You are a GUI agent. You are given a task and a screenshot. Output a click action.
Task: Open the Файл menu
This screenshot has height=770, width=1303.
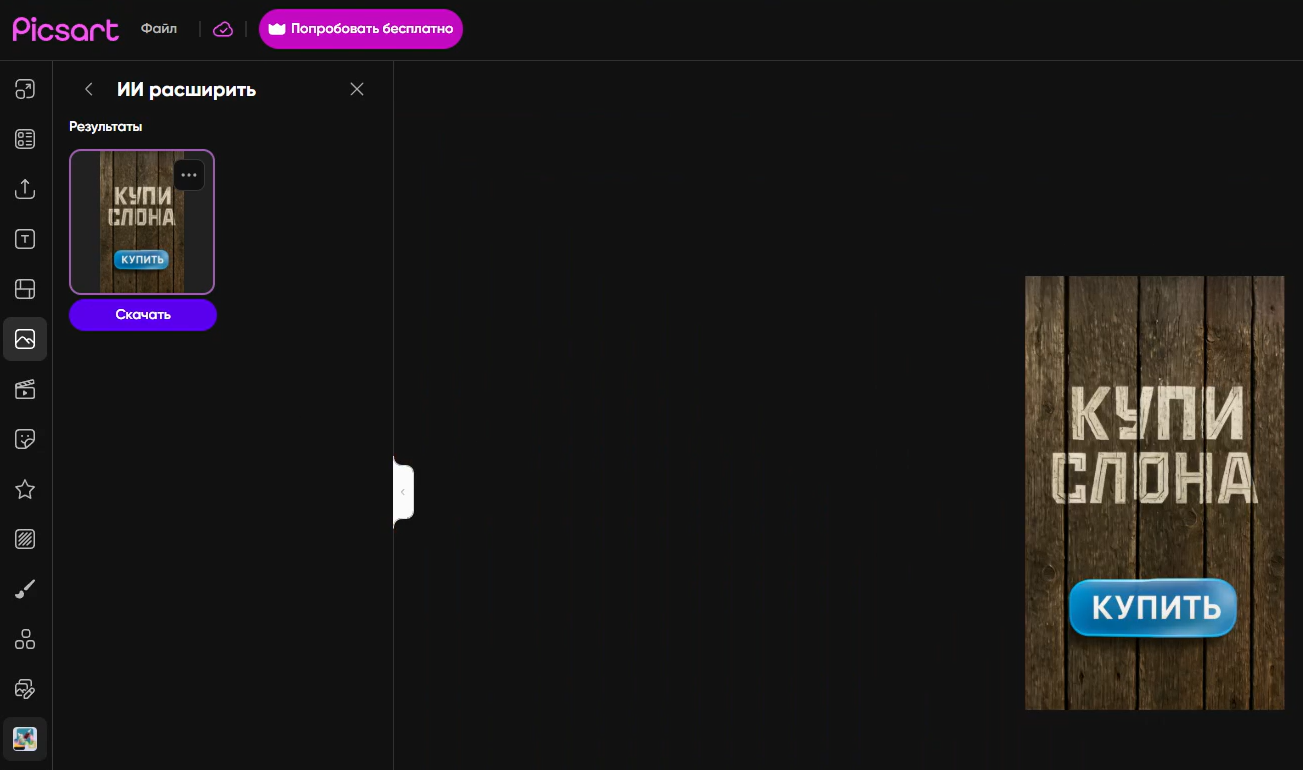(x=159, y=29)
